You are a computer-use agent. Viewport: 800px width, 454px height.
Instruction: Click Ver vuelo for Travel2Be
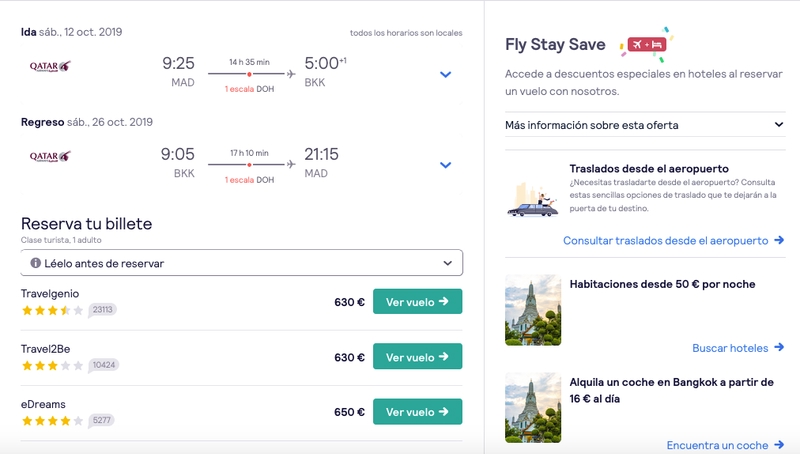pos(417,357)
